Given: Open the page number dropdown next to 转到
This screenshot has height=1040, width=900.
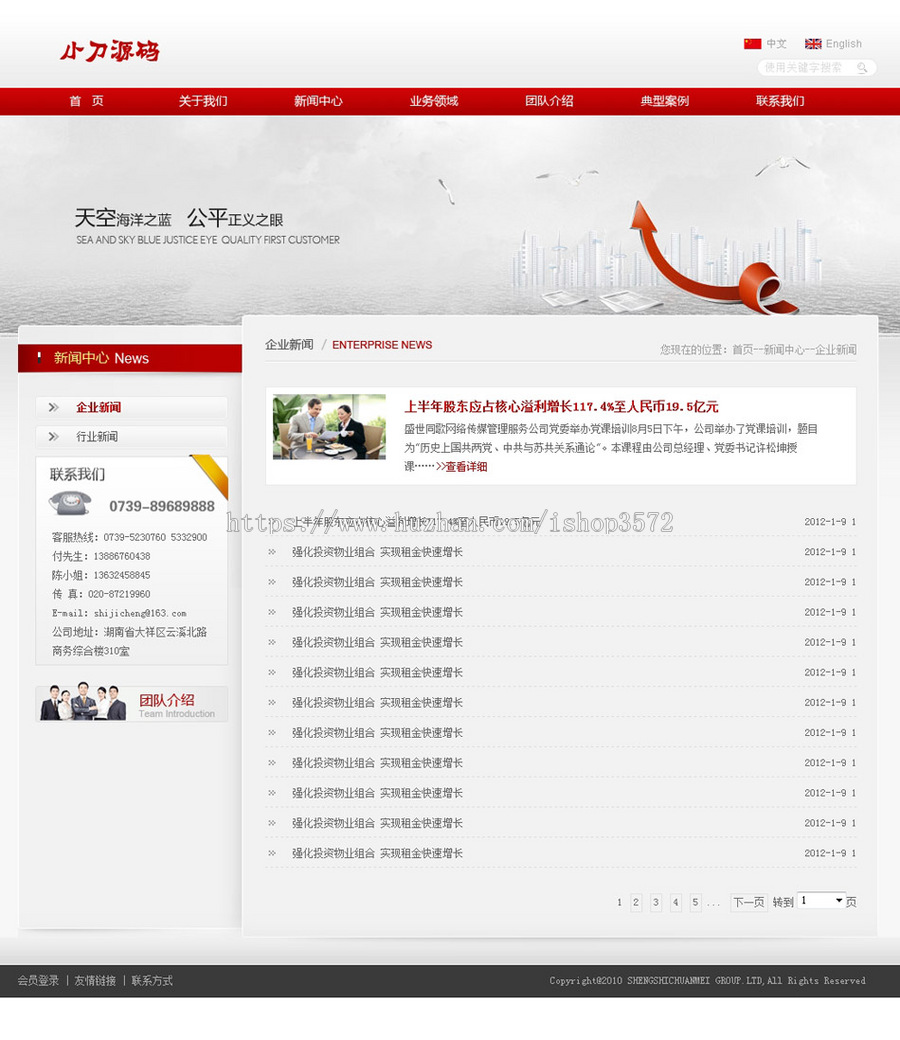Looking at the screenshot, I should click(x=820, y=899).
